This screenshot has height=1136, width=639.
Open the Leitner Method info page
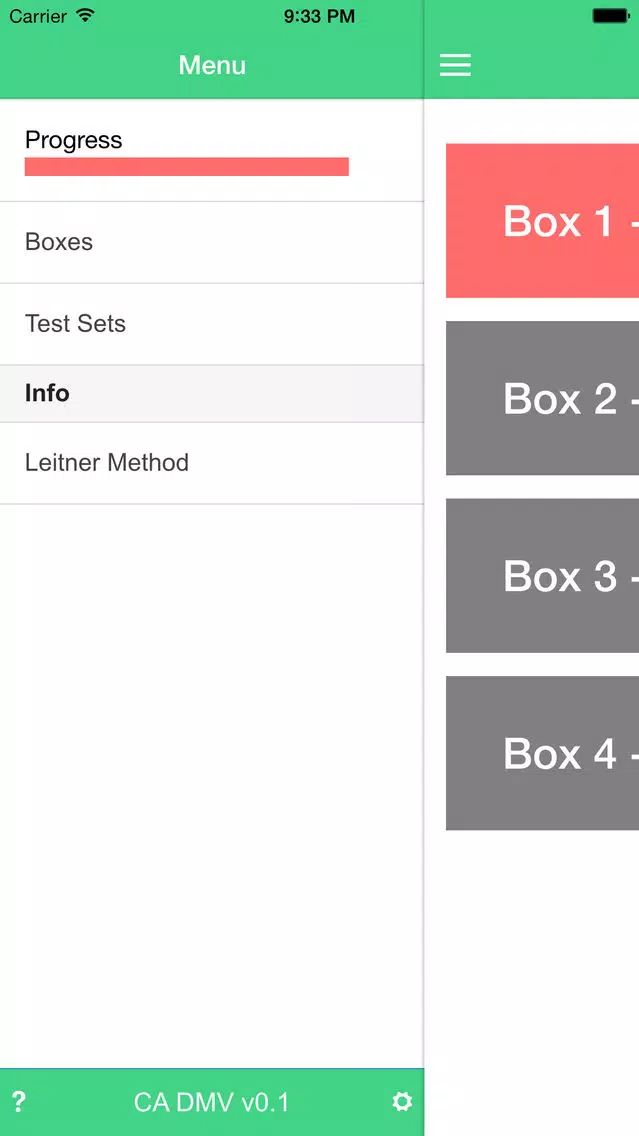[212, 463]
